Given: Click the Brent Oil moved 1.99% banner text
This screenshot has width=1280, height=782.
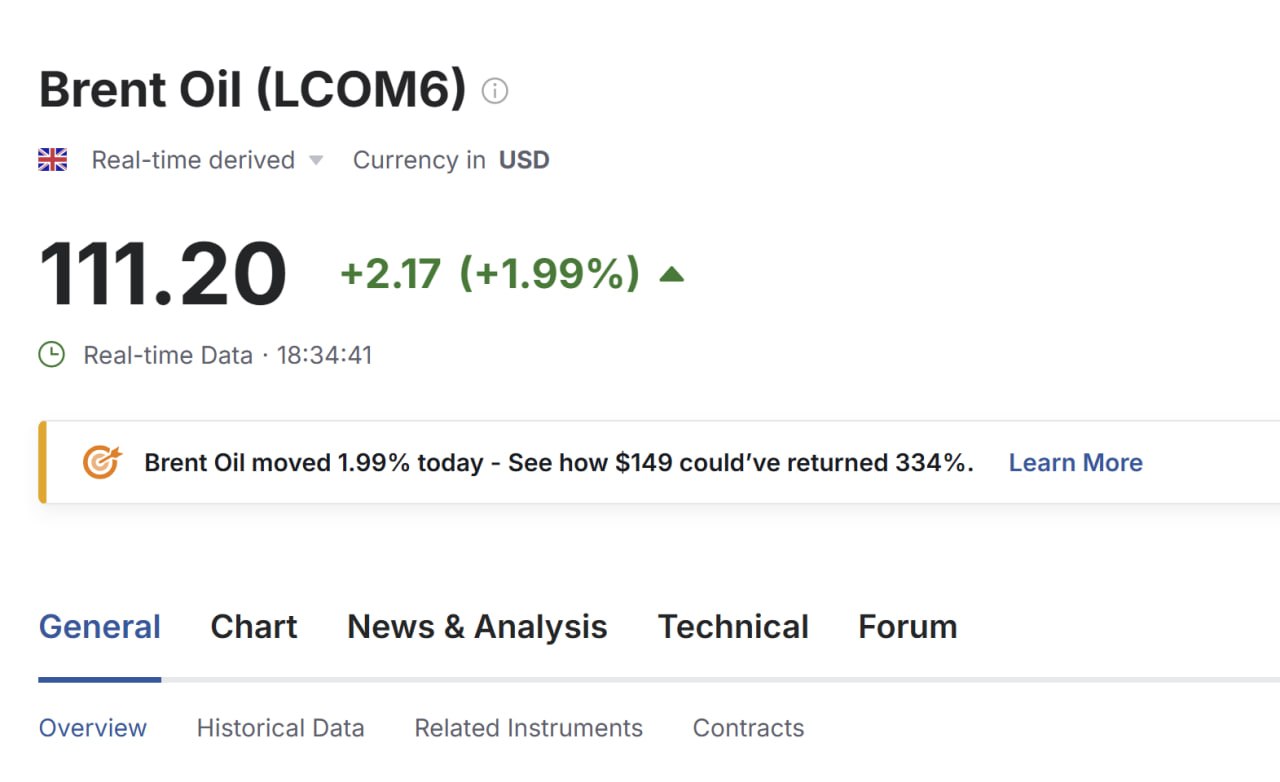Looking at the screenshot, I should (x=558, y=462).
